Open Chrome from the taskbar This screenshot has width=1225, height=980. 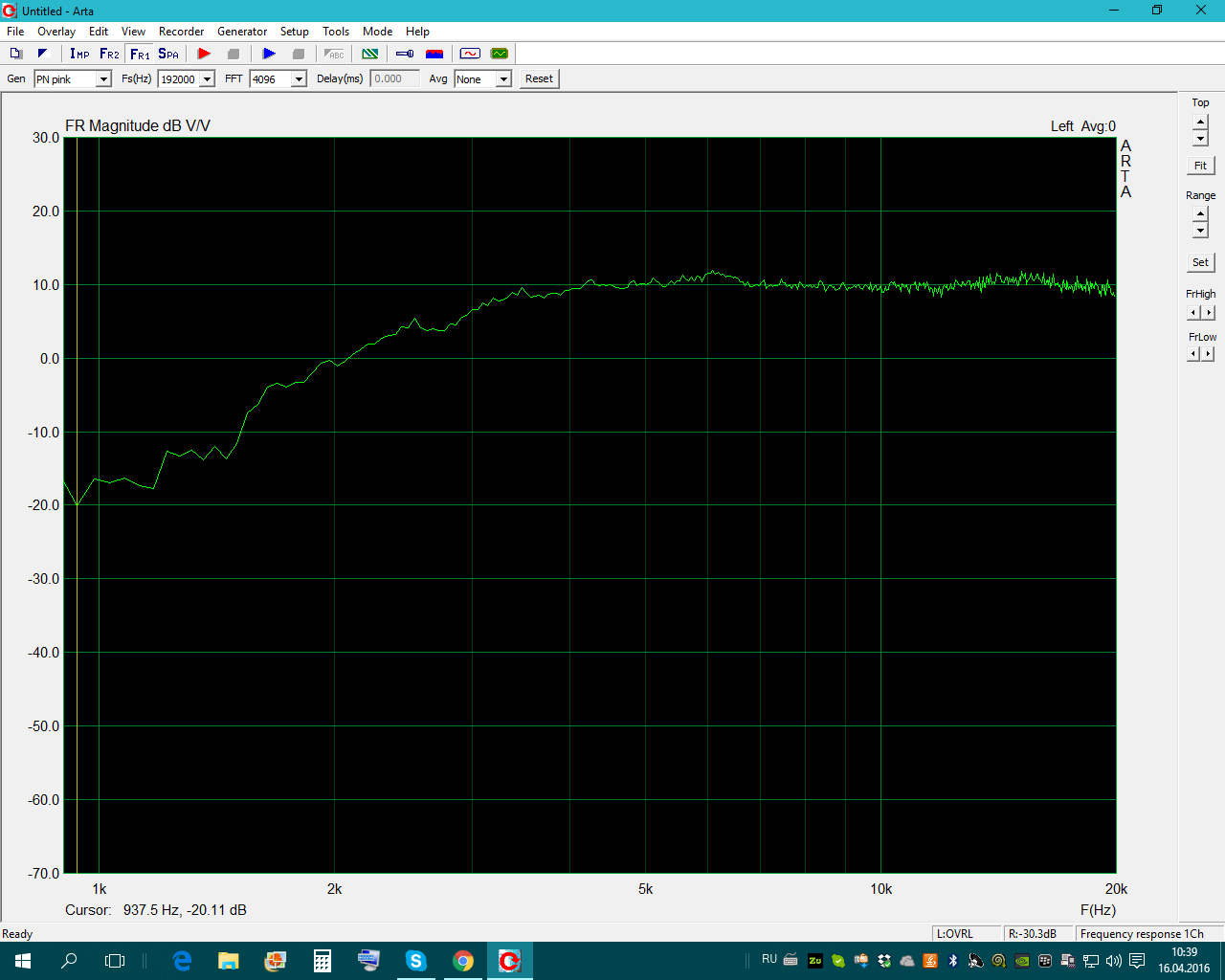coord(463,961)
